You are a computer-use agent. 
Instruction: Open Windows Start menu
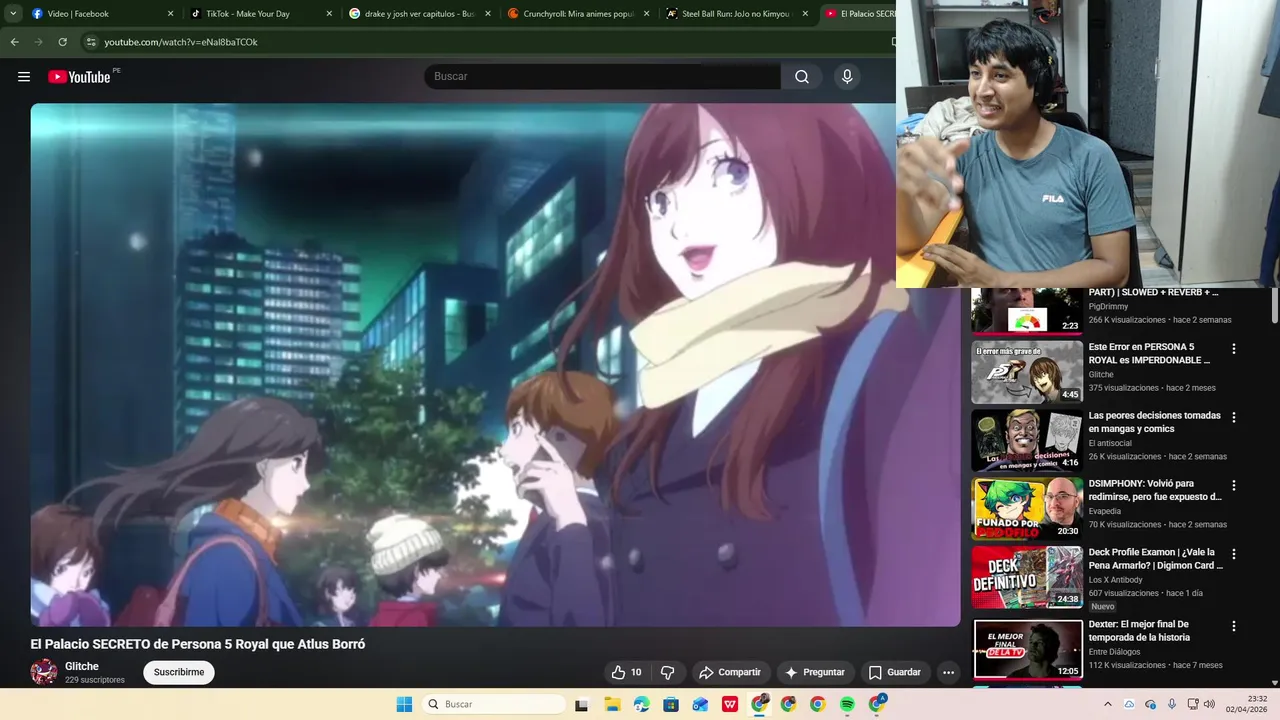[404, 704]
